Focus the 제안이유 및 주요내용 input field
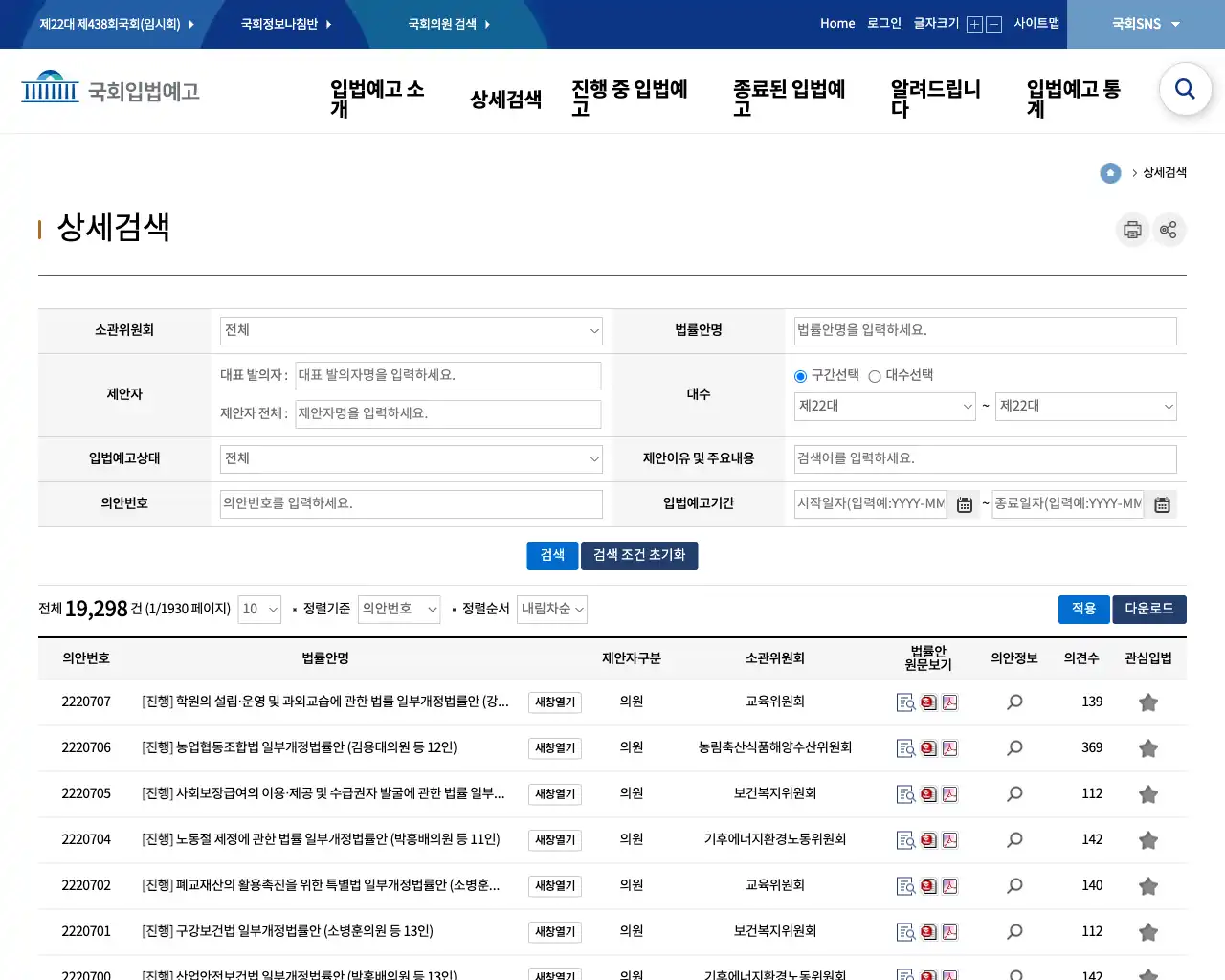Image resolution: width=1225 pixels, height=980 pixels. [x=986, y=459]
